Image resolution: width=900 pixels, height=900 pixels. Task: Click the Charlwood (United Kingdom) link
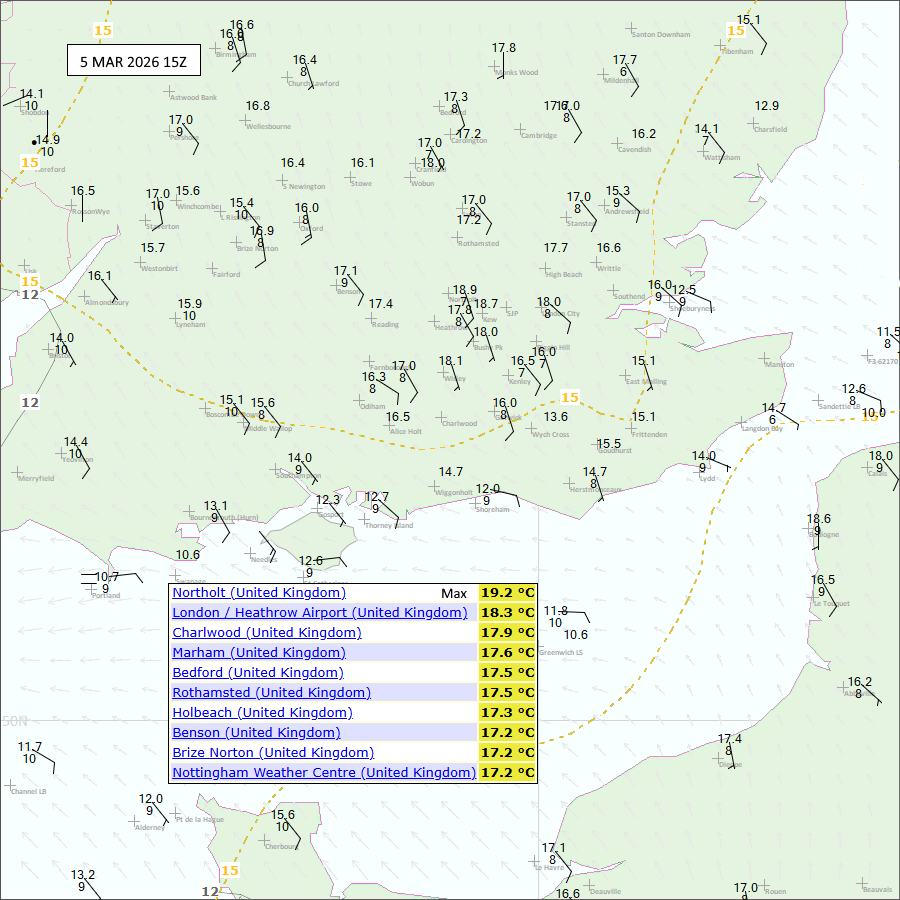[266, 633]
